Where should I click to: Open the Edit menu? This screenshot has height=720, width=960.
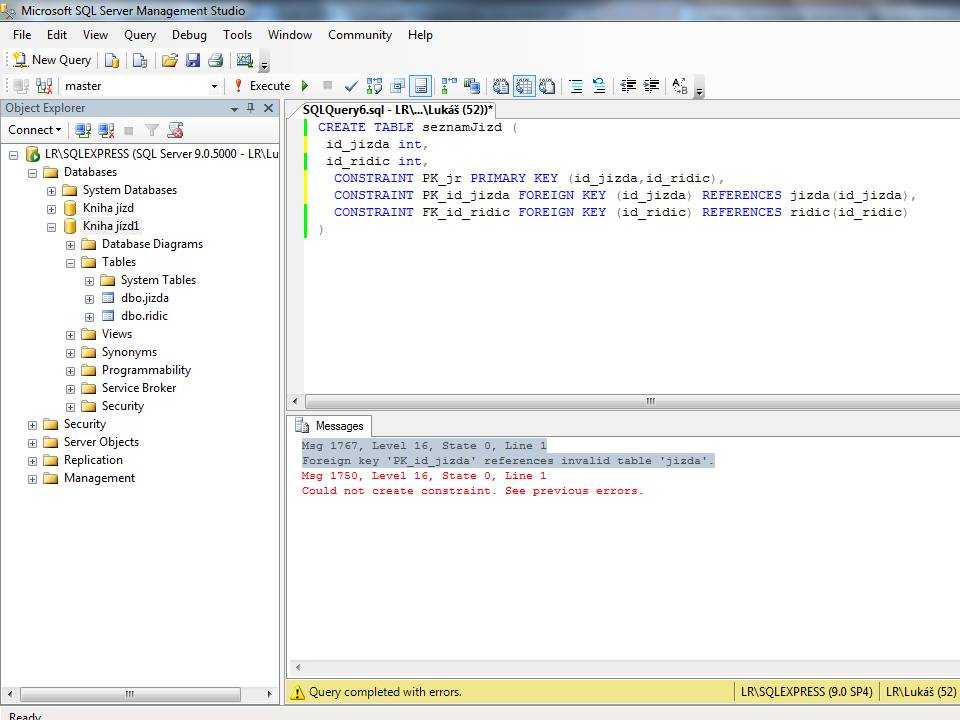pyautogui.click(x=57, y=35)
